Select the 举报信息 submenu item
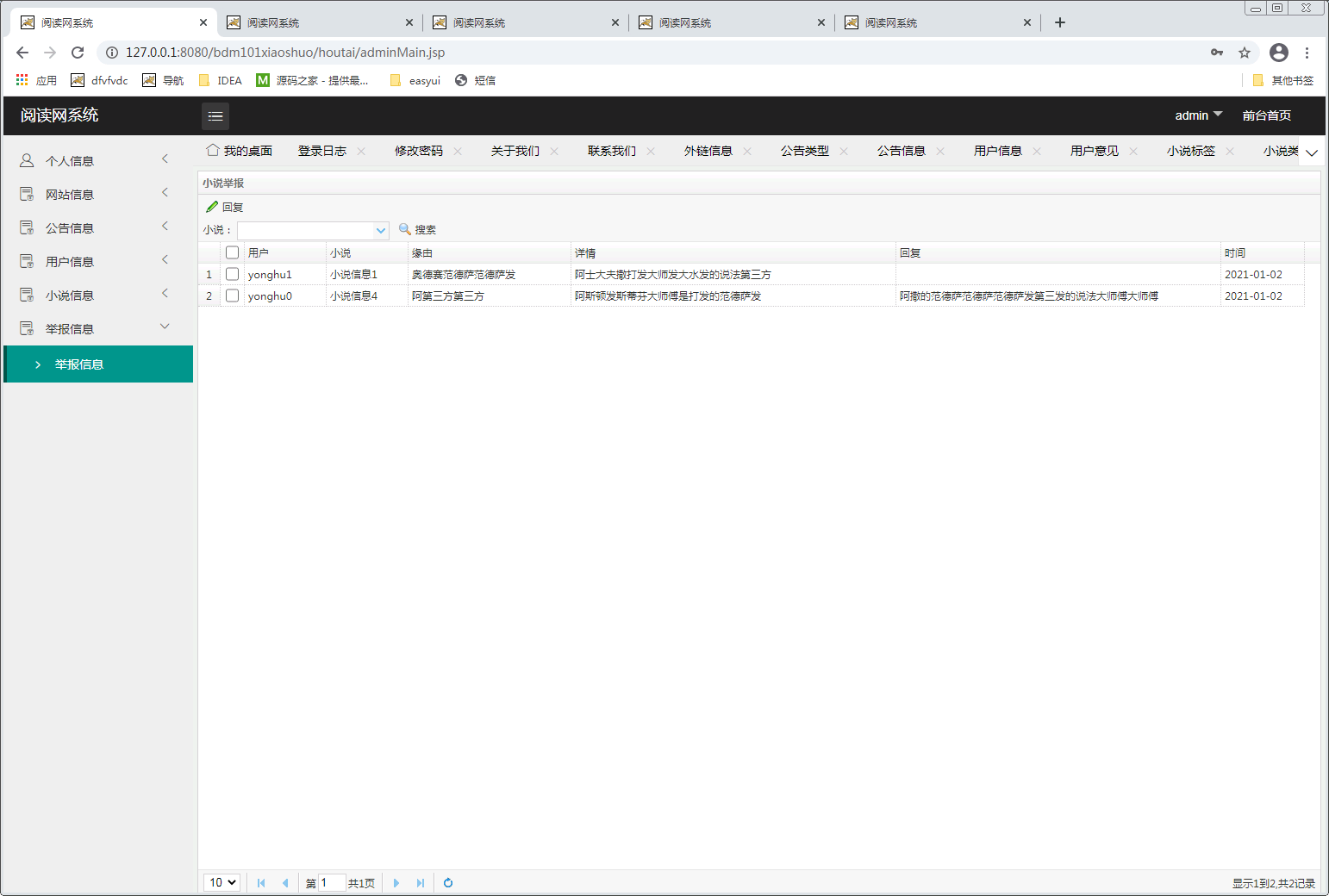 point(98,364)
